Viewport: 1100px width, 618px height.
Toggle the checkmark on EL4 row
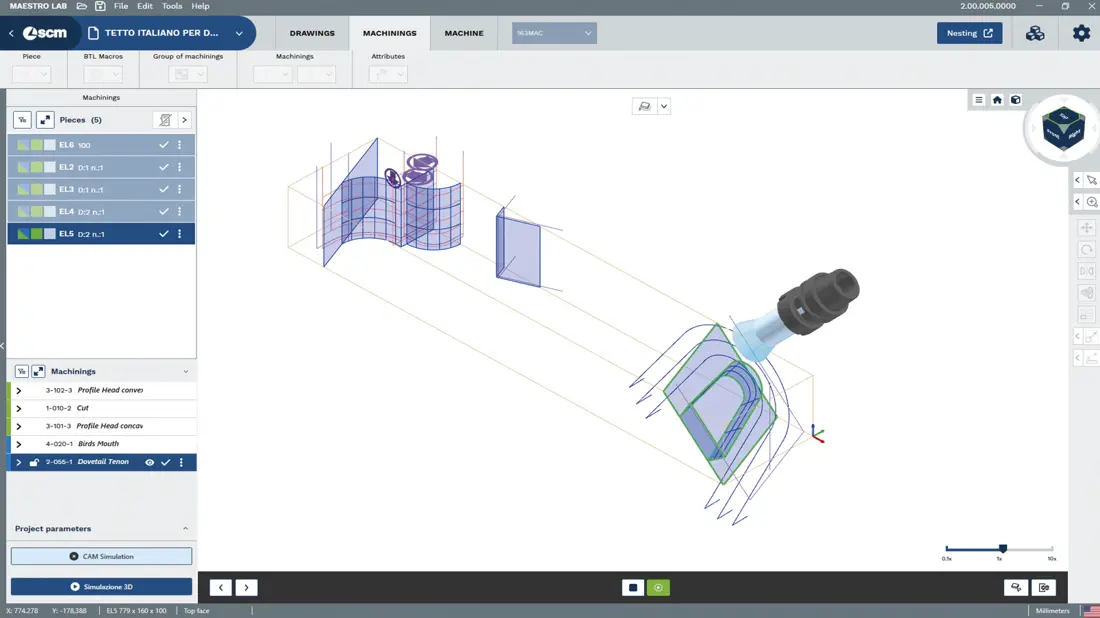[163, 212]
